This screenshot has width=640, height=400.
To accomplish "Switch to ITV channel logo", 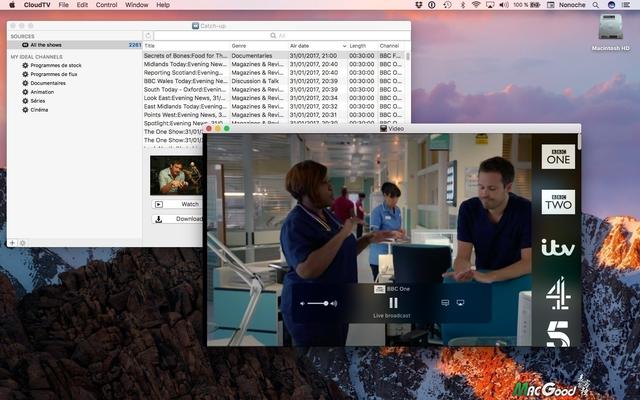I will (558, 247).
